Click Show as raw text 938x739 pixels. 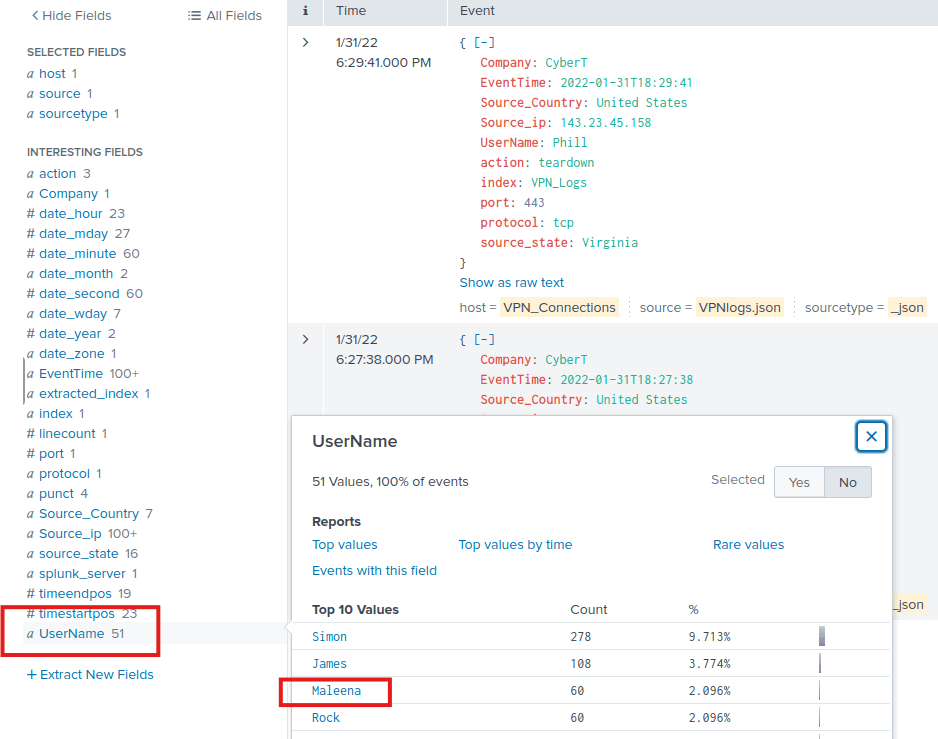coord(511,283)
